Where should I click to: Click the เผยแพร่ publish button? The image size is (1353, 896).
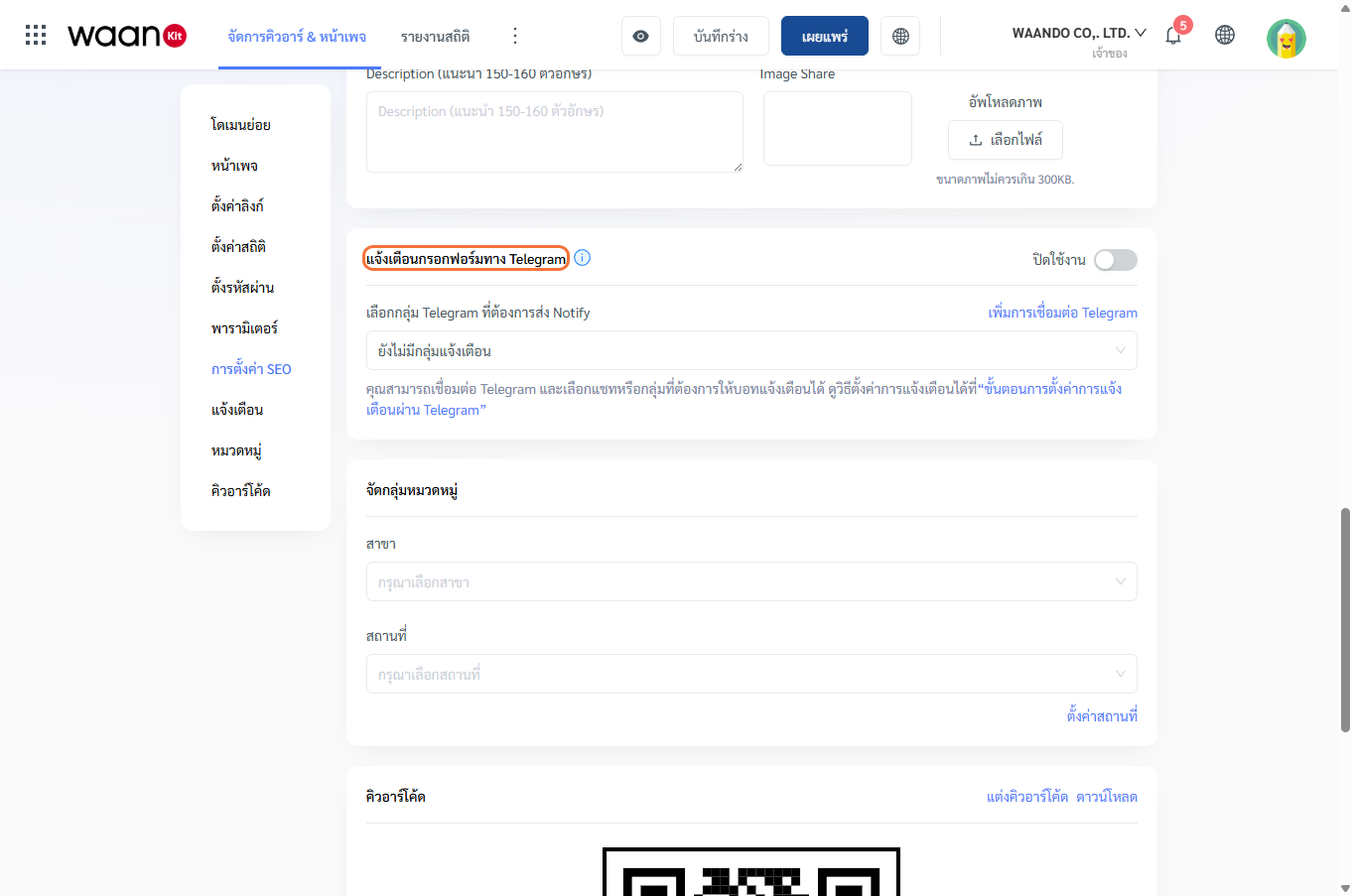point(825,36)
